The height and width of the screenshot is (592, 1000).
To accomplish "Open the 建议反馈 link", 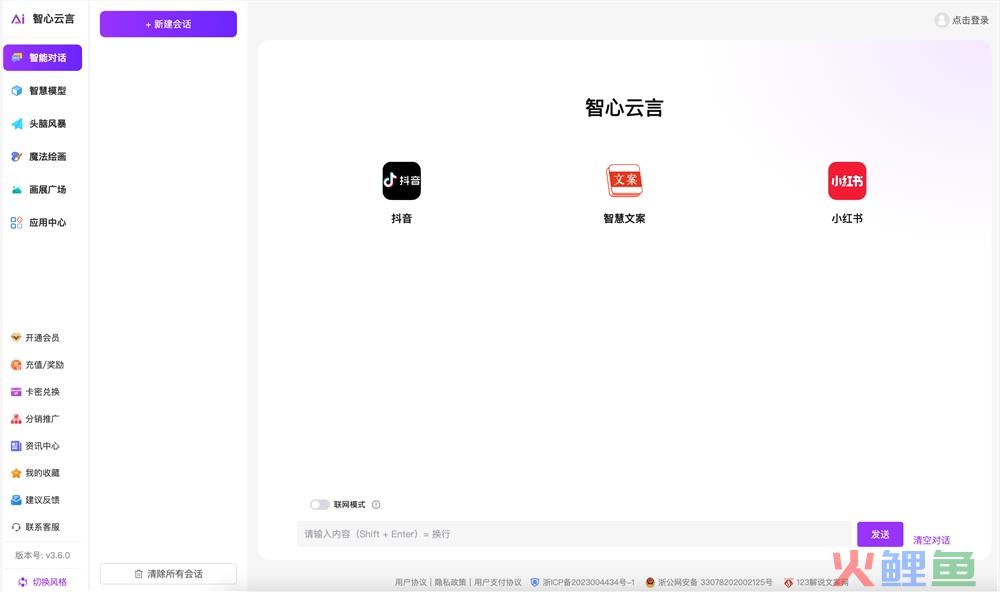I will 42,500.
